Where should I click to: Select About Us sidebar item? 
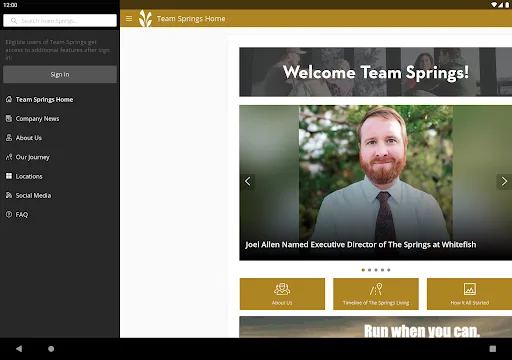tap(60, 138)
